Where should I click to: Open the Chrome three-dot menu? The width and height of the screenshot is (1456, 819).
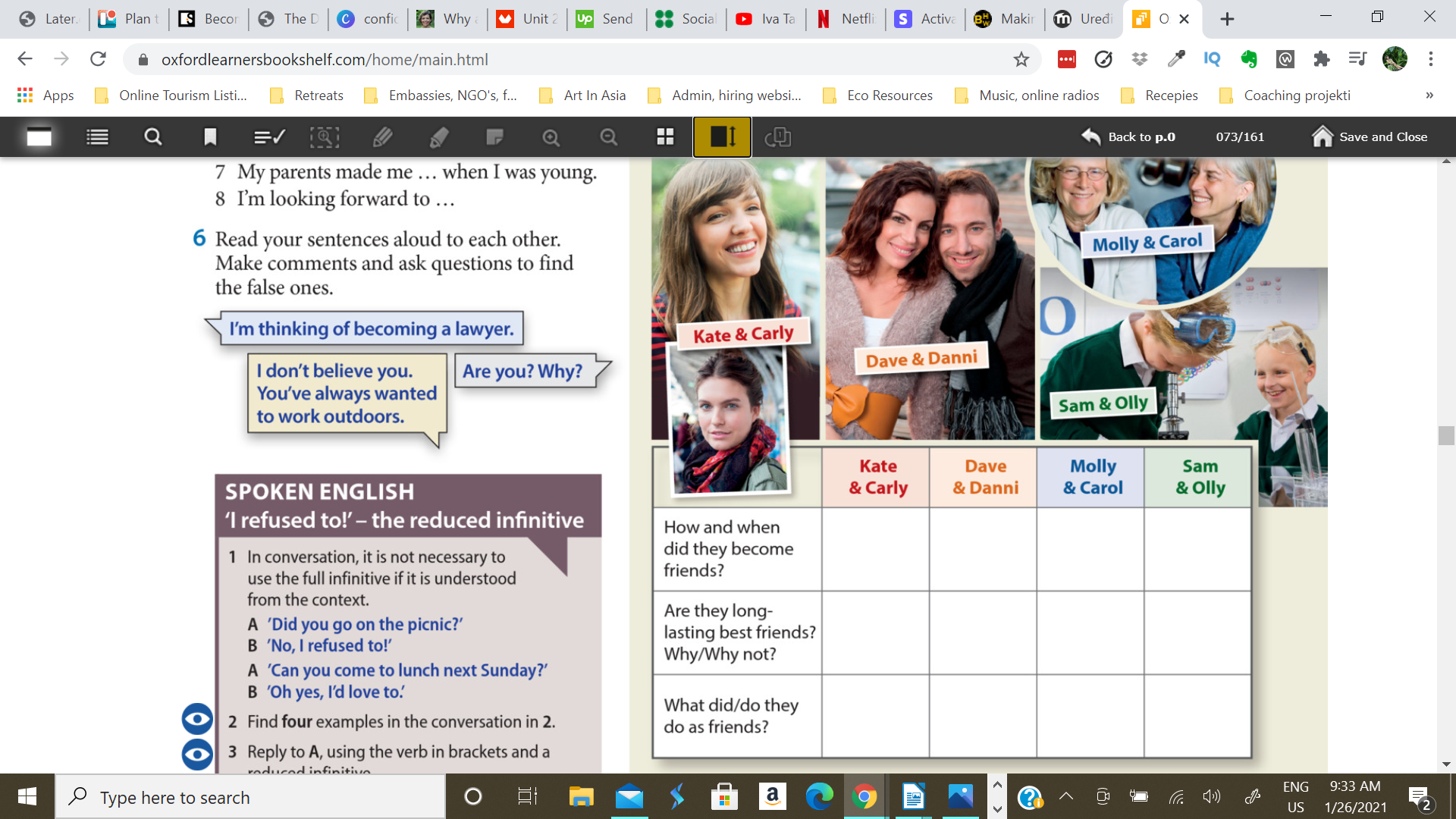click(1431, 59)
